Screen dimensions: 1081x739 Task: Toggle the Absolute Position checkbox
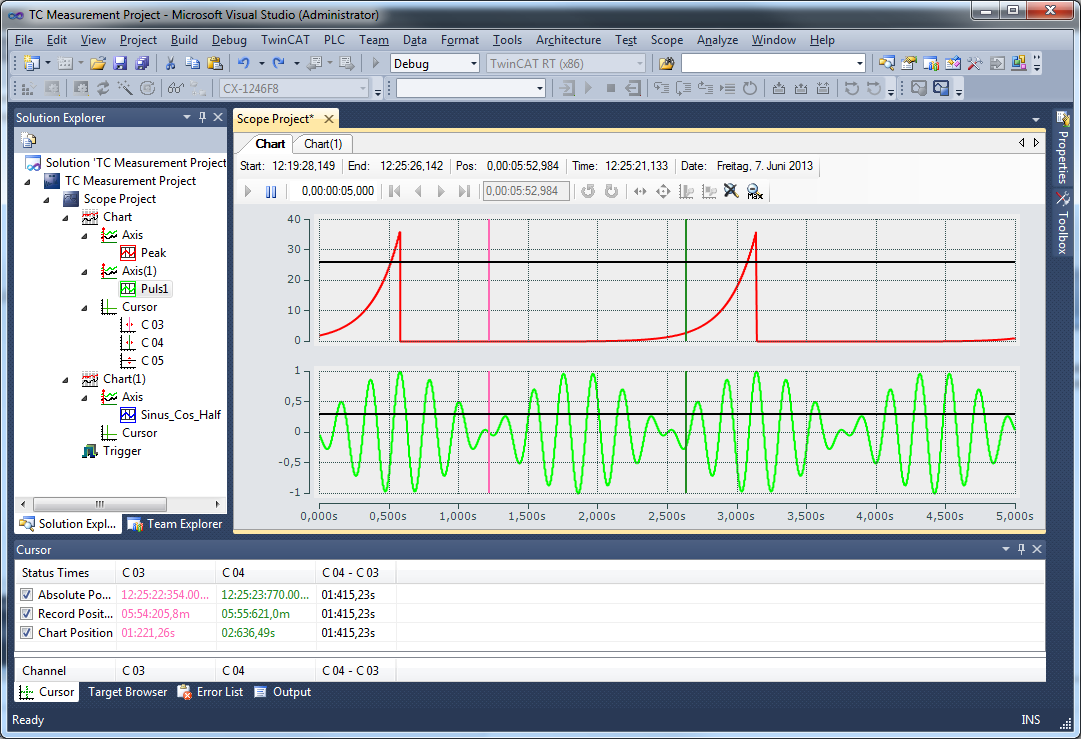pos(27,595)
